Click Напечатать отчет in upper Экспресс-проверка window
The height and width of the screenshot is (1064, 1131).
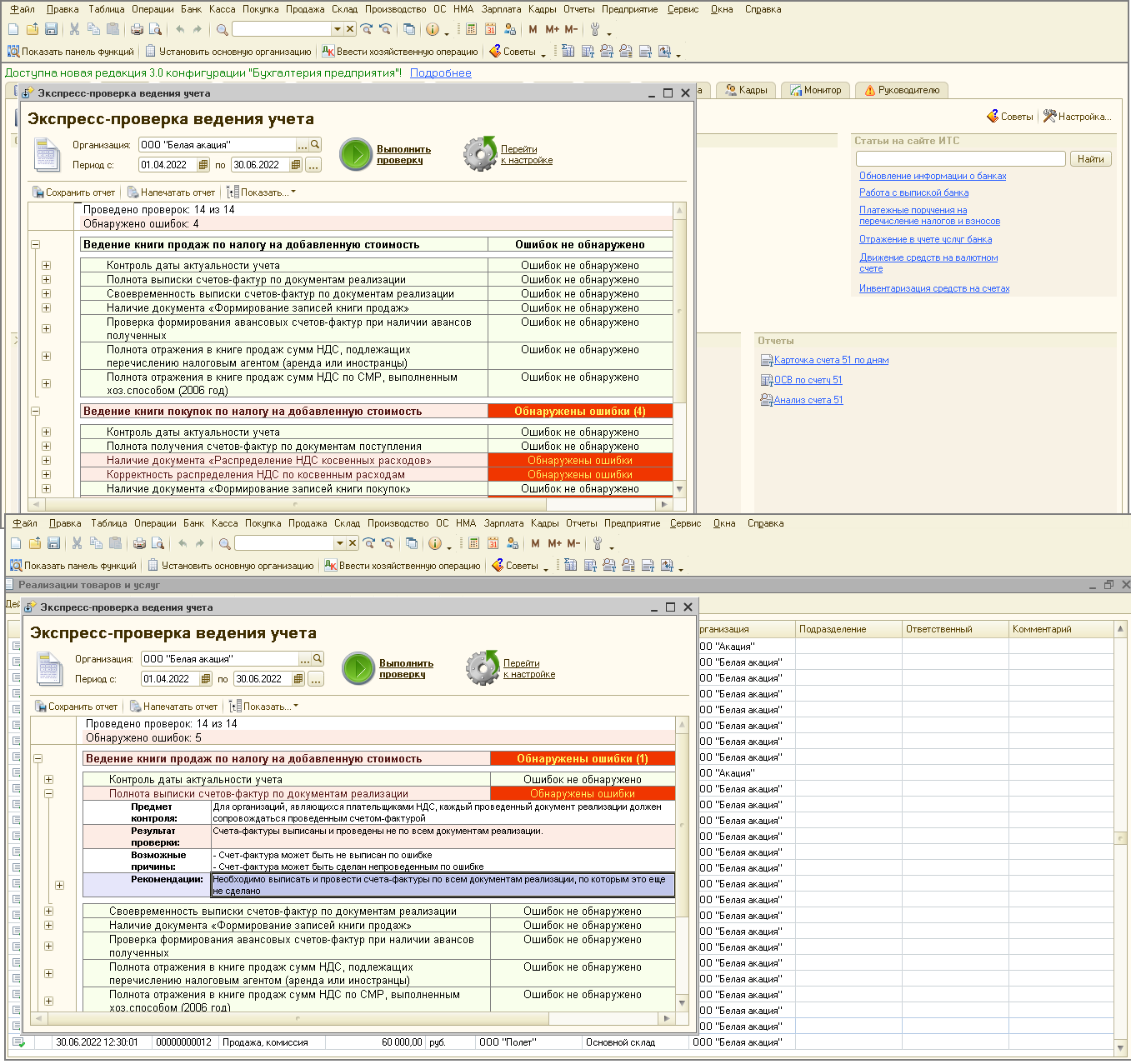tap(171, 192)
